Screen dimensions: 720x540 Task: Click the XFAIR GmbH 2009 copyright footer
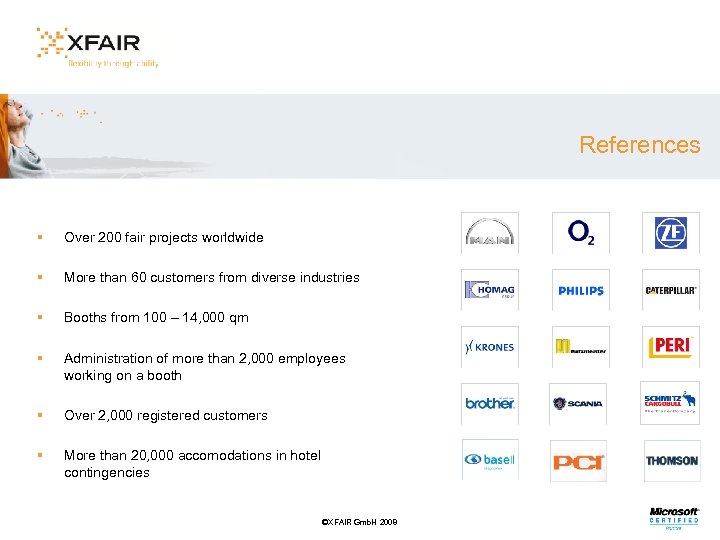[x=360, y=522]
